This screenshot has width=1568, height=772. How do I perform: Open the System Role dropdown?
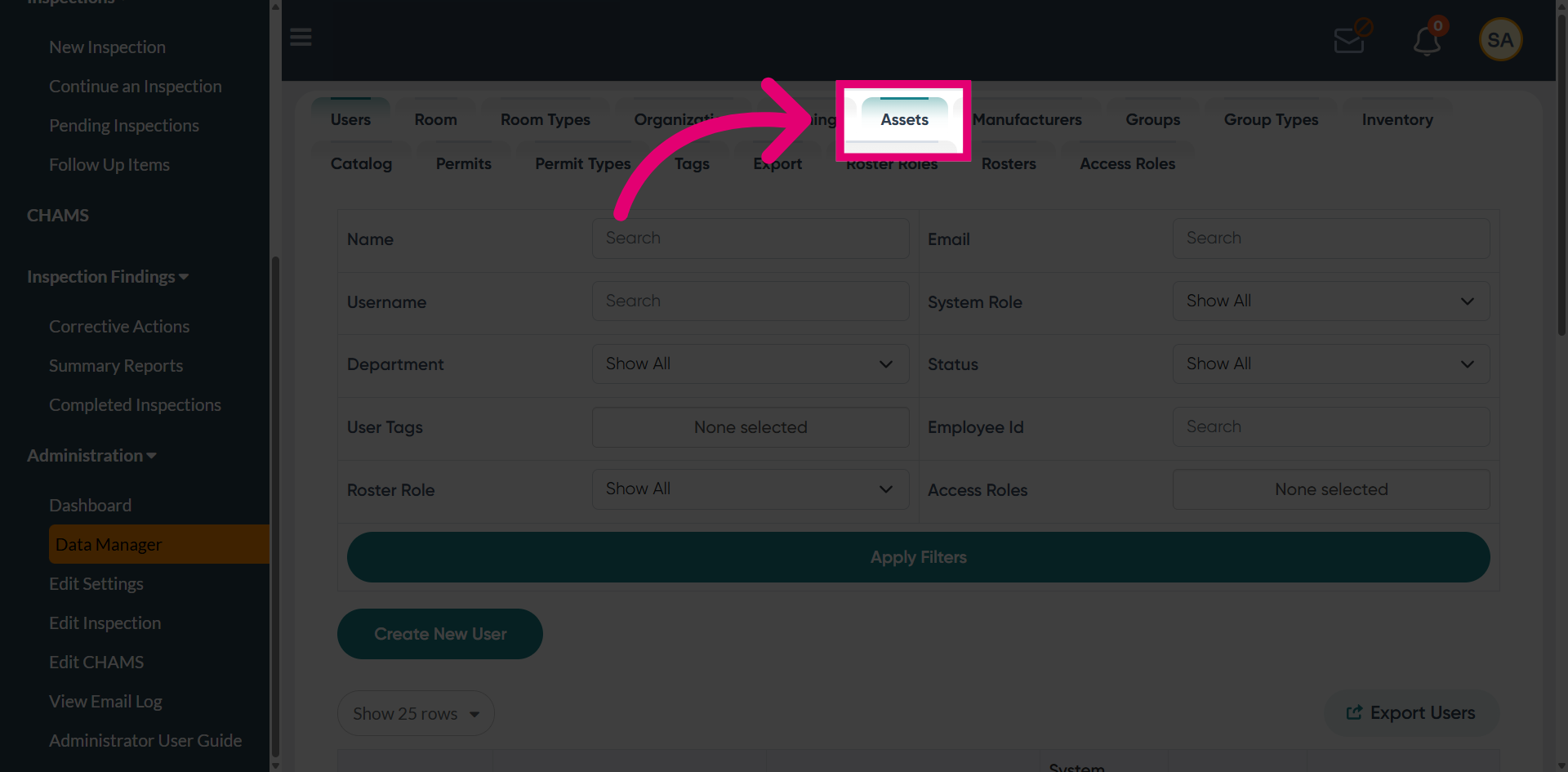click(x=1331, y=301)
